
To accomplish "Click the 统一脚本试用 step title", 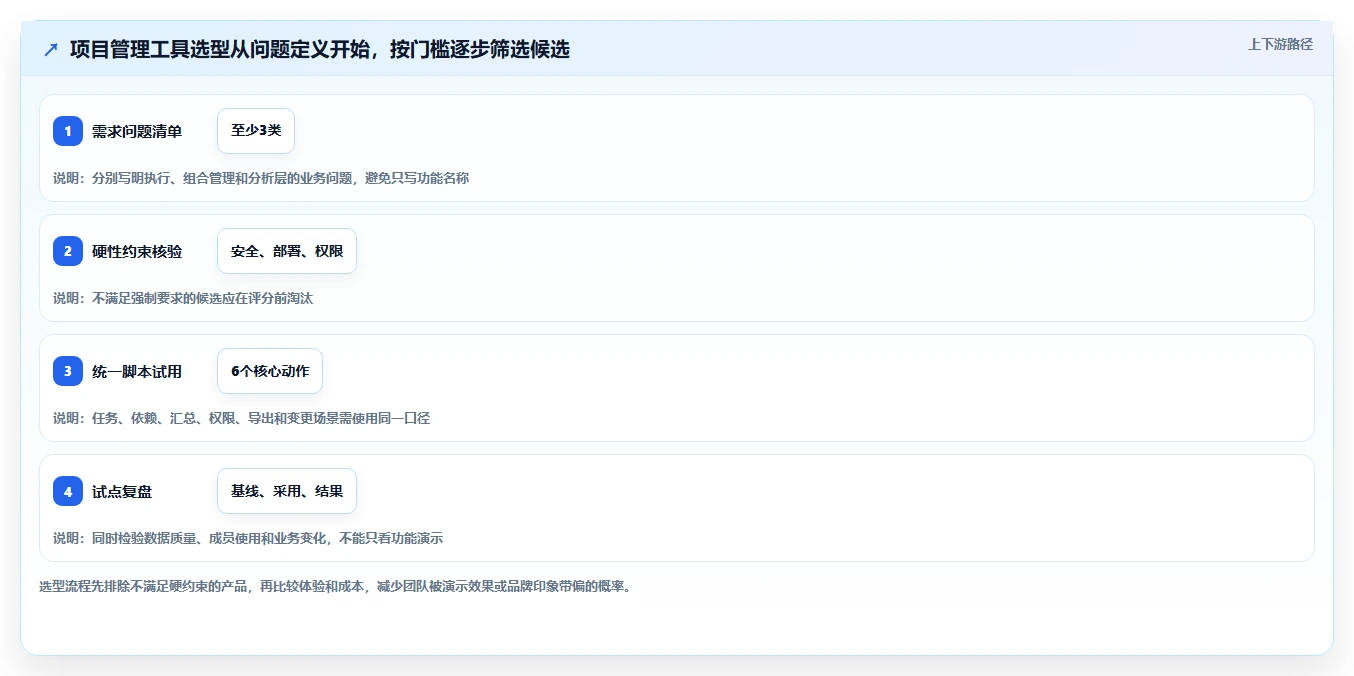I will (137, 371).
